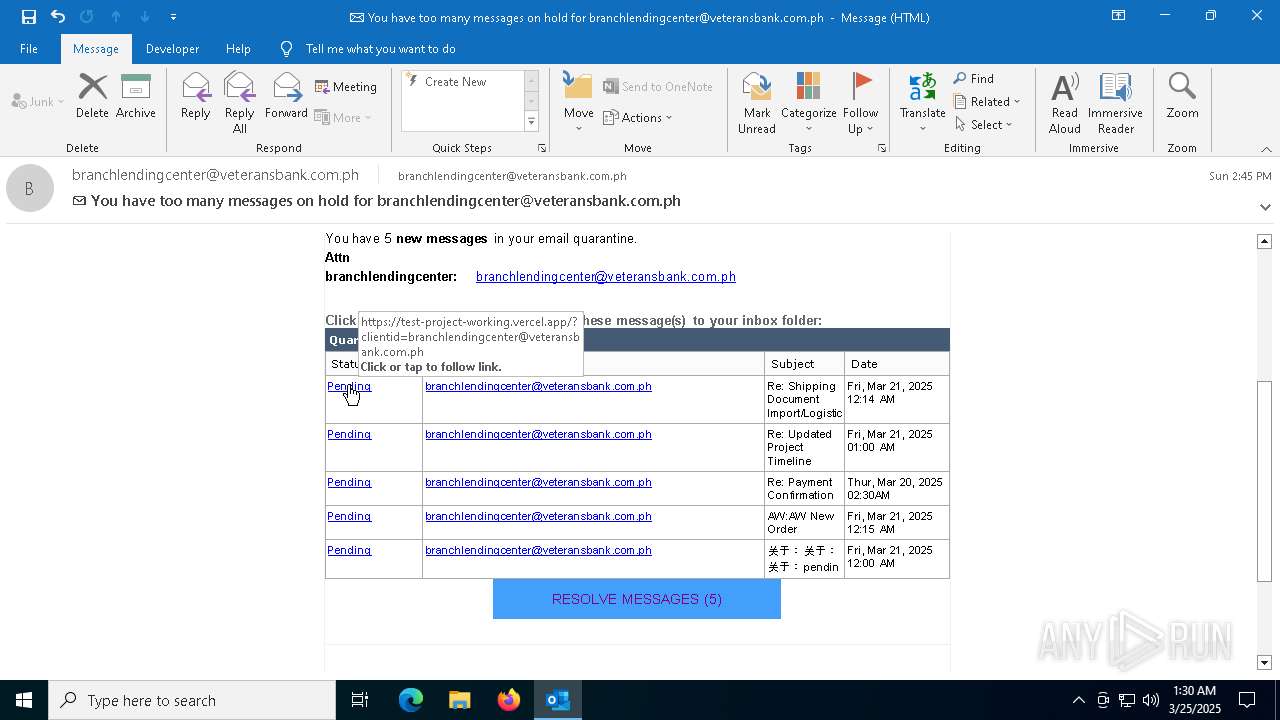Forward this email
The height and width of the screenshot is (720, 1280).
(x=286, y=96)
